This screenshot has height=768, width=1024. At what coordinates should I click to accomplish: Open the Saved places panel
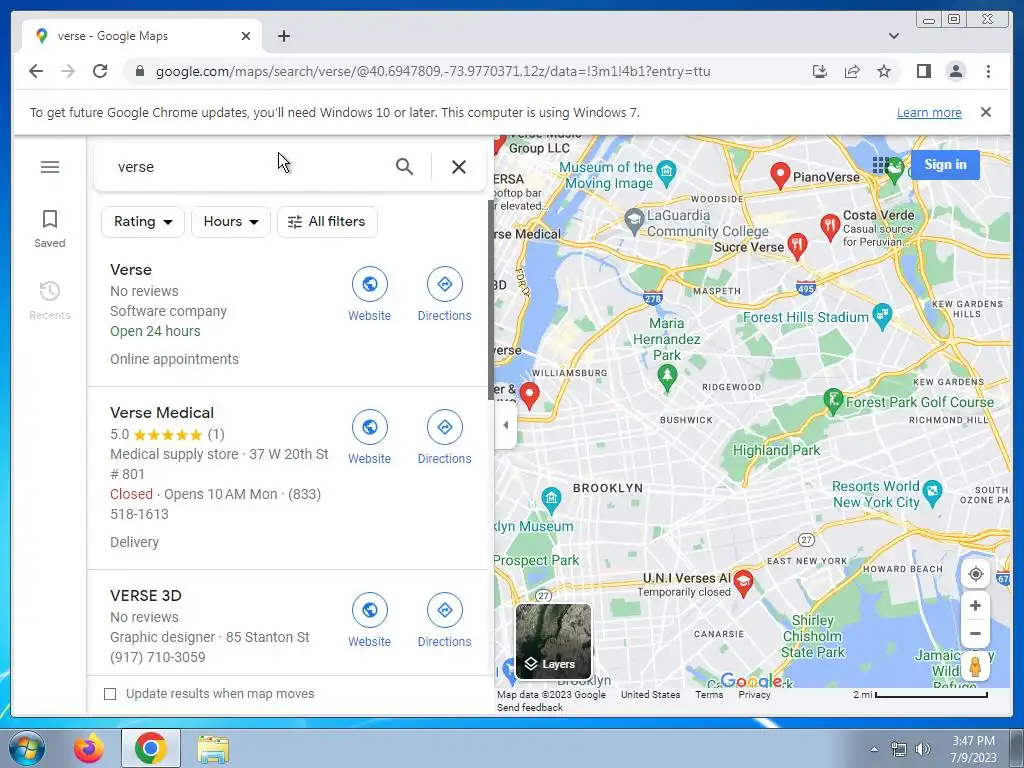50,229
